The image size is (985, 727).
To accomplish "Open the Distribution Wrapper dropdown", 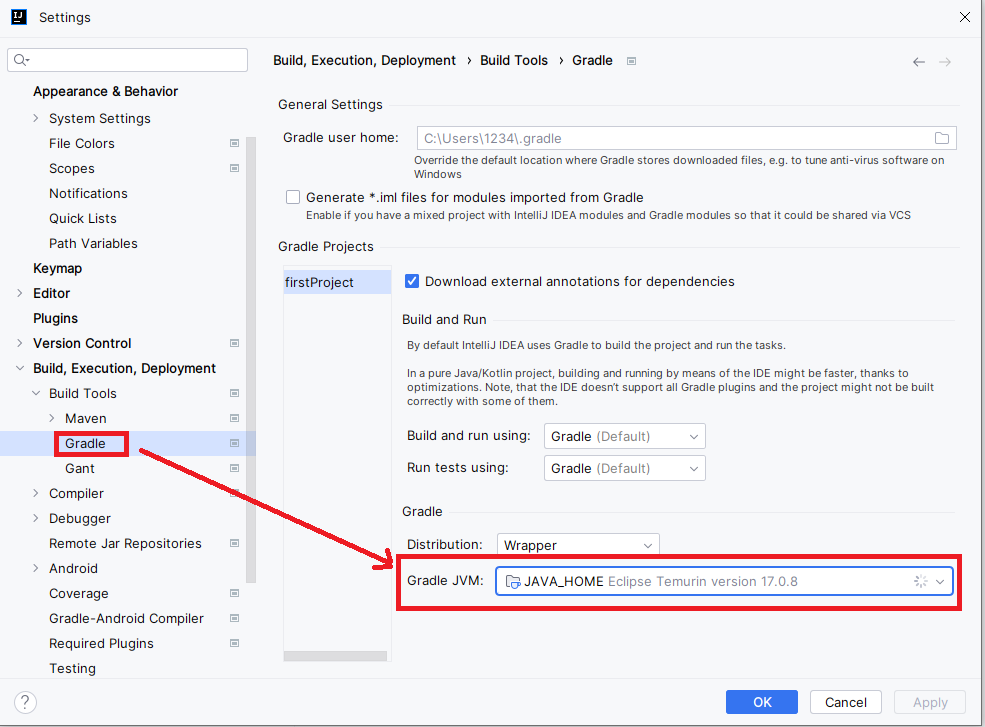I will [578, 545].
